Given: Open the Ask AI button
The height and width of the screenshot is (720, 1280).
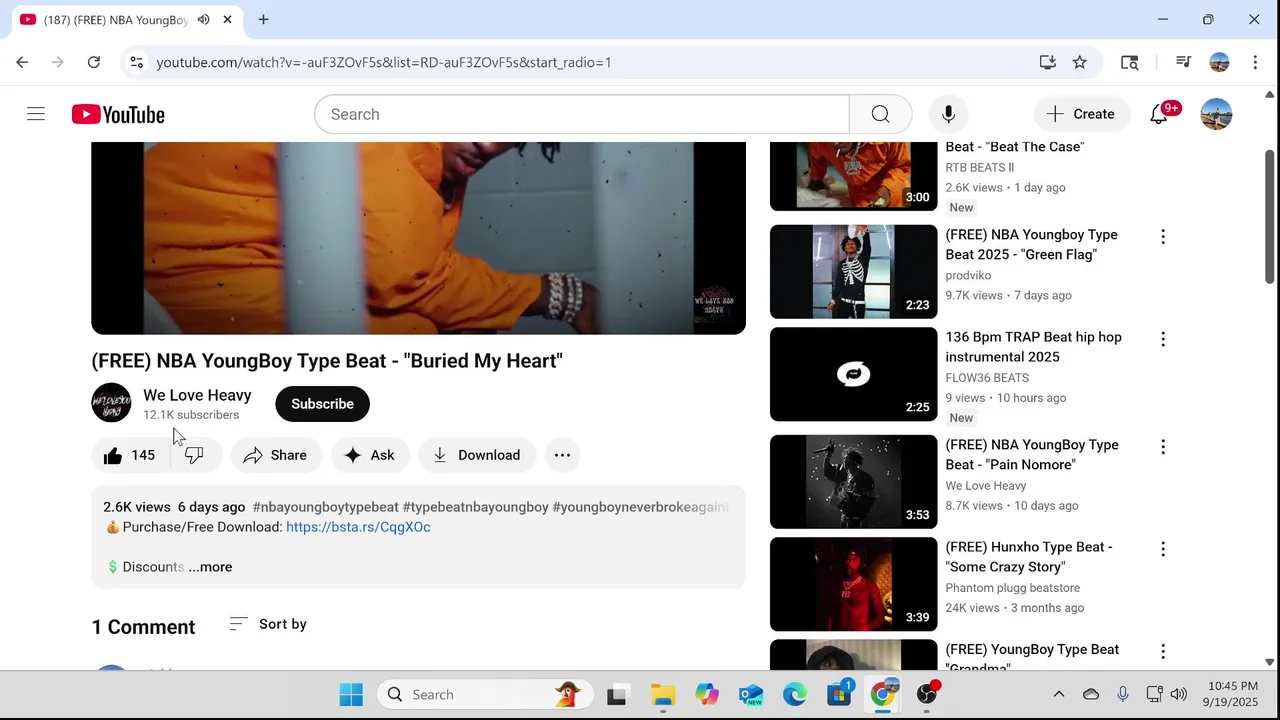Looking at the screenshot, I should [370, 455].
